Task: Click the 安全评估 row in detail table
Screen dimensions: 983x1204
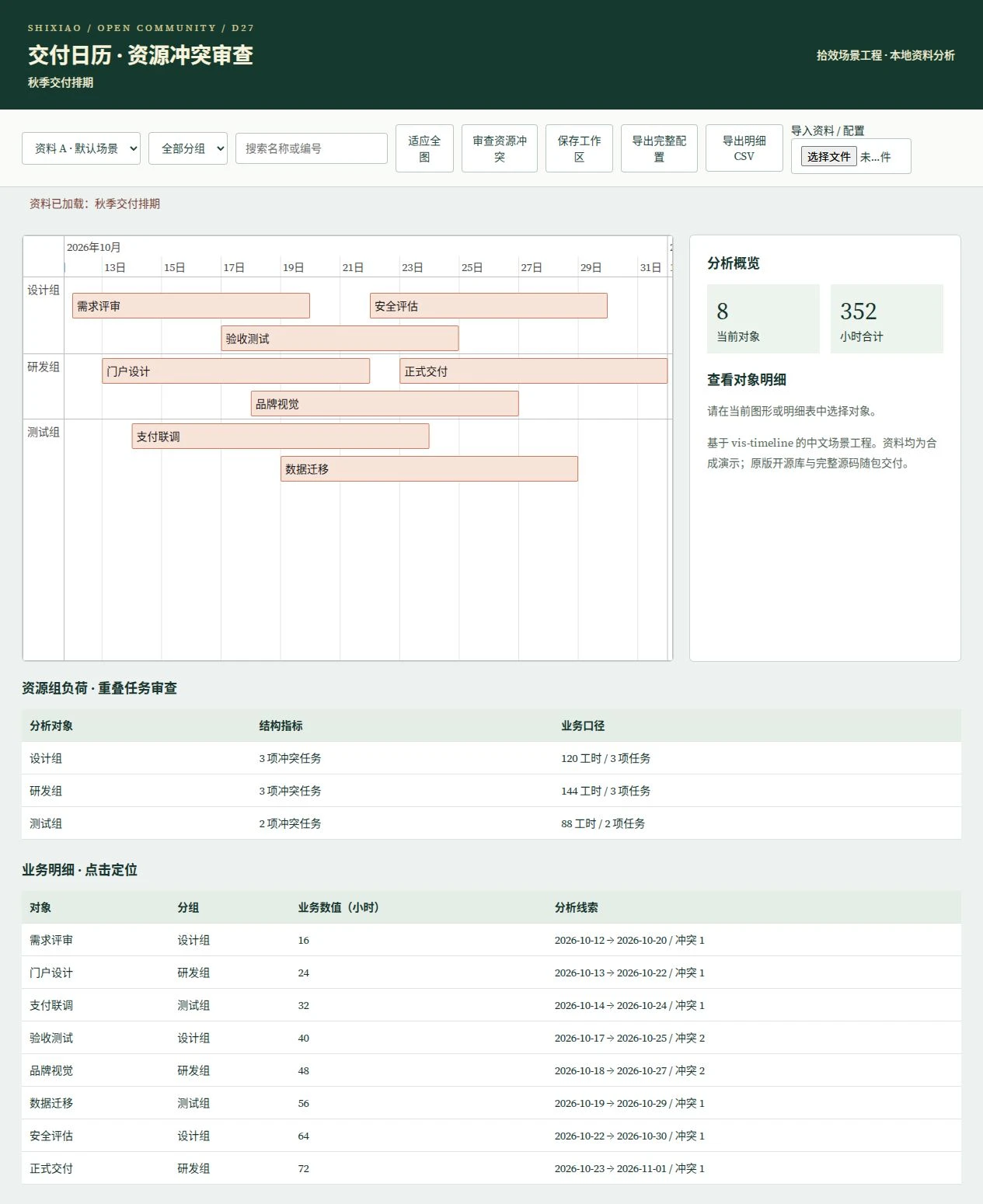Action: click(491, 1136)
